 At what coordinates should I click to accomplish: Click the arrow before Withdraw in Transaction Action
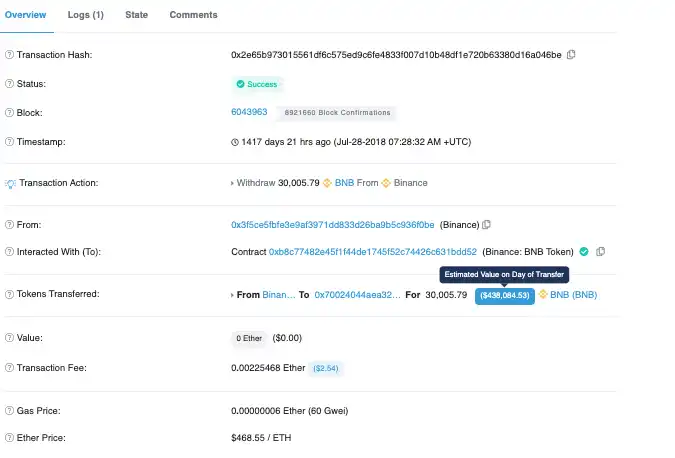click(x=232, y=183)
